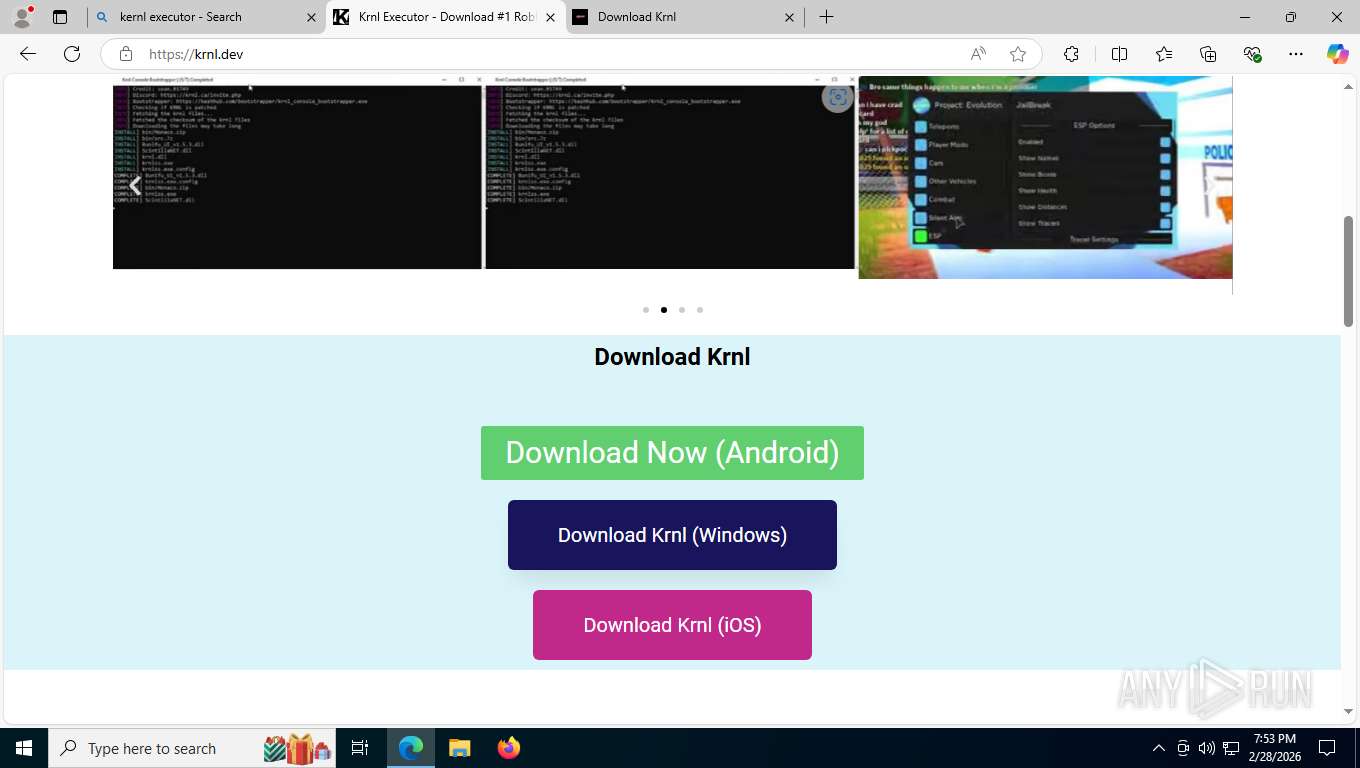Screen dimensions: 1360x768
Task: Open the profile avatar menu
Action: pyautogui.click(x=22, y=17)
